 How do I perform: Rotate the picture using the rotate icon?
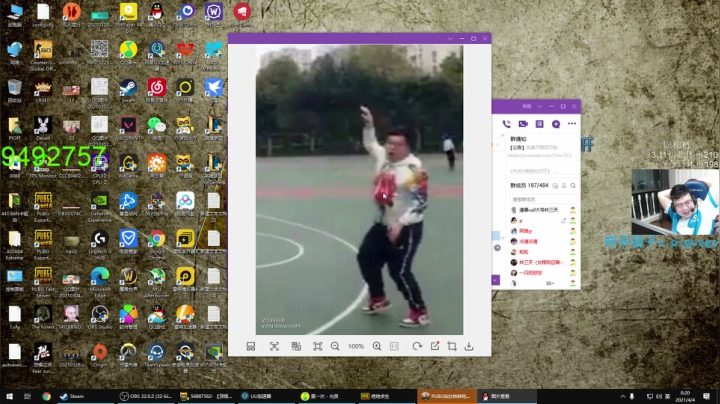(x=417, y=346)
